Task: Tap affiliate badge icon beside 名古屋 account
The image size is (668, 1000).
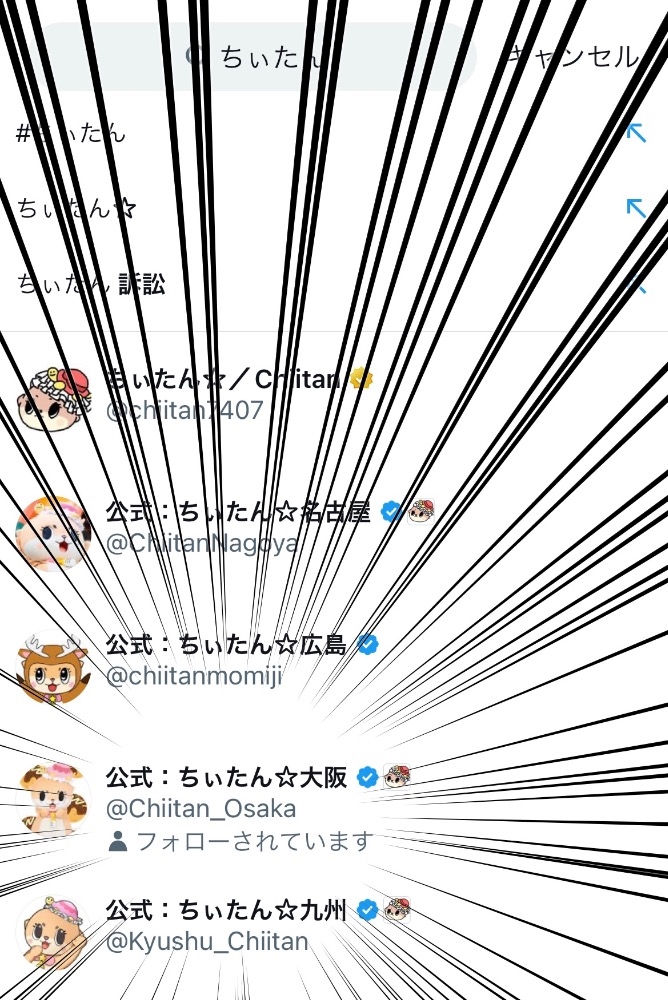Action: coord(422,511)
